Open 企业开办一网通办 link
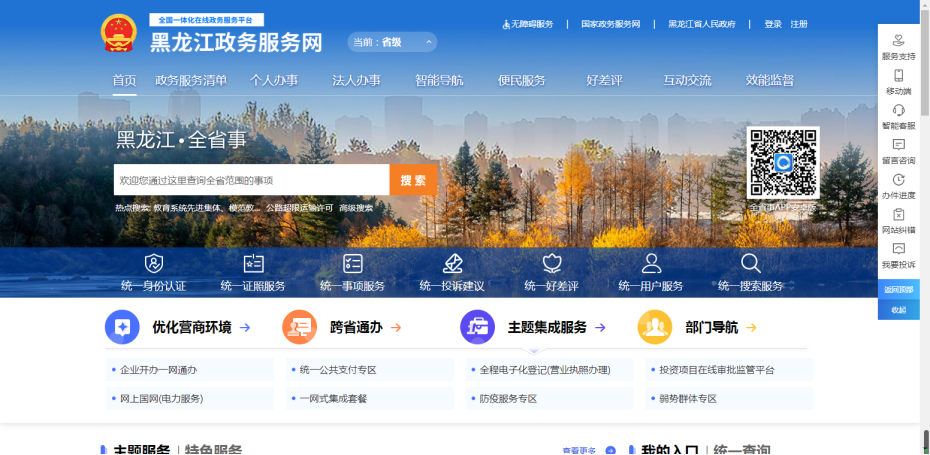This screenshot has width=930, height=455. click(x=158, y=370)
